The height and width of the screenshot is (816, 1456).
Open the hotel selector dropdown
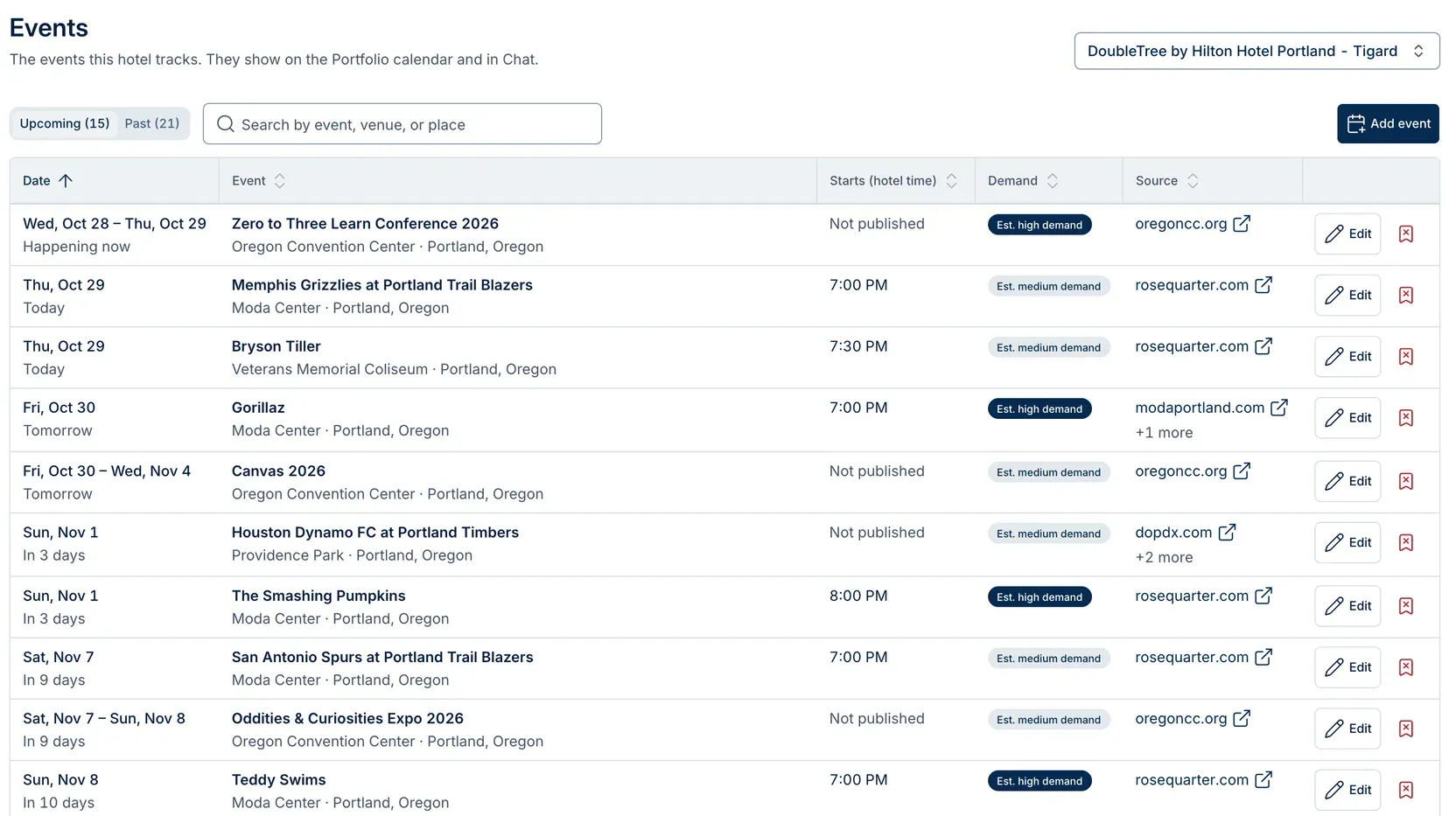coord(1256,51)
